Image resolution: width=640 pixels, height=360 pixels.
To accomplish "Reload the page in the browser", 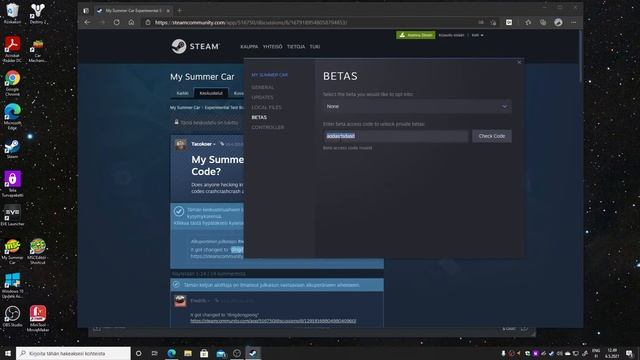I will 117,22.
